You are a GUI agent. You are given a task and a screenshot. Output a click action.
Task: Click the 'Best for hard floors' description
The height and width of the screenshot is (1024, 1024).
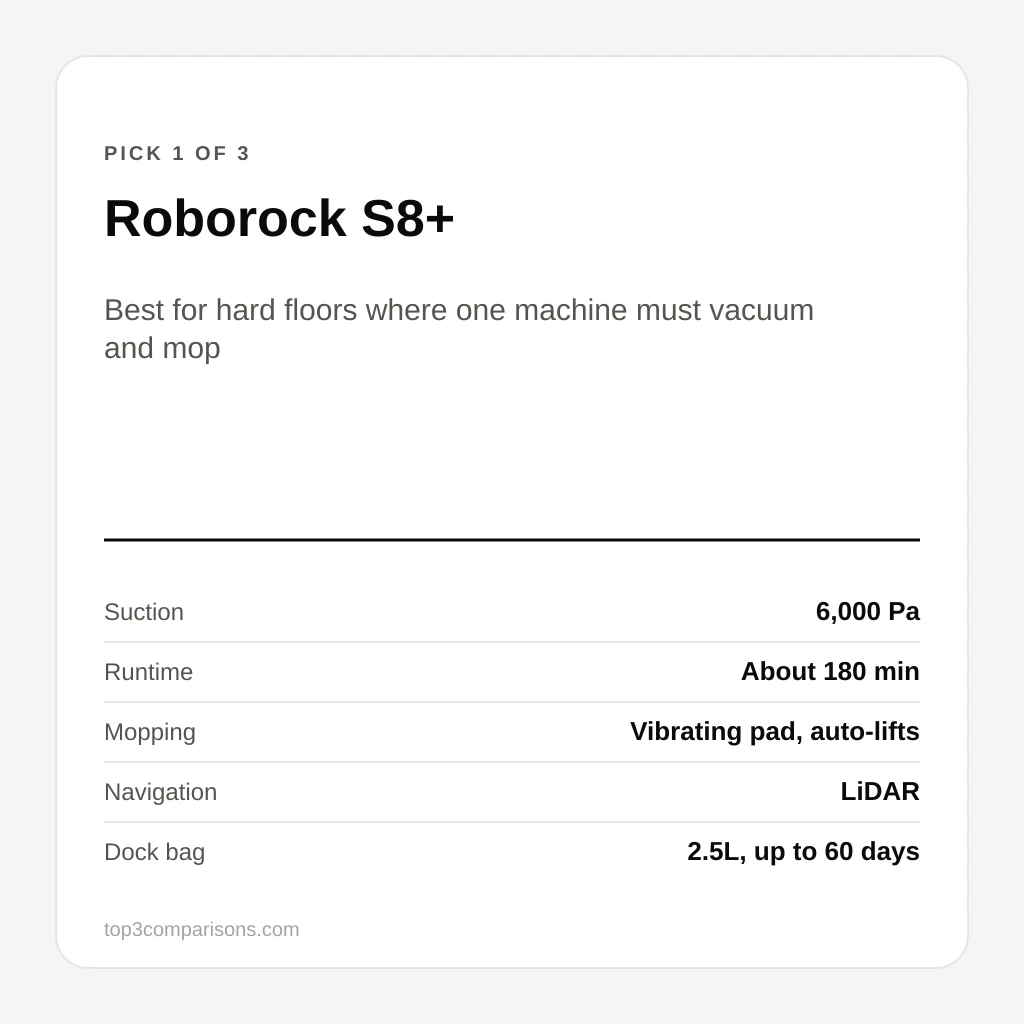[x=459, y=328]
